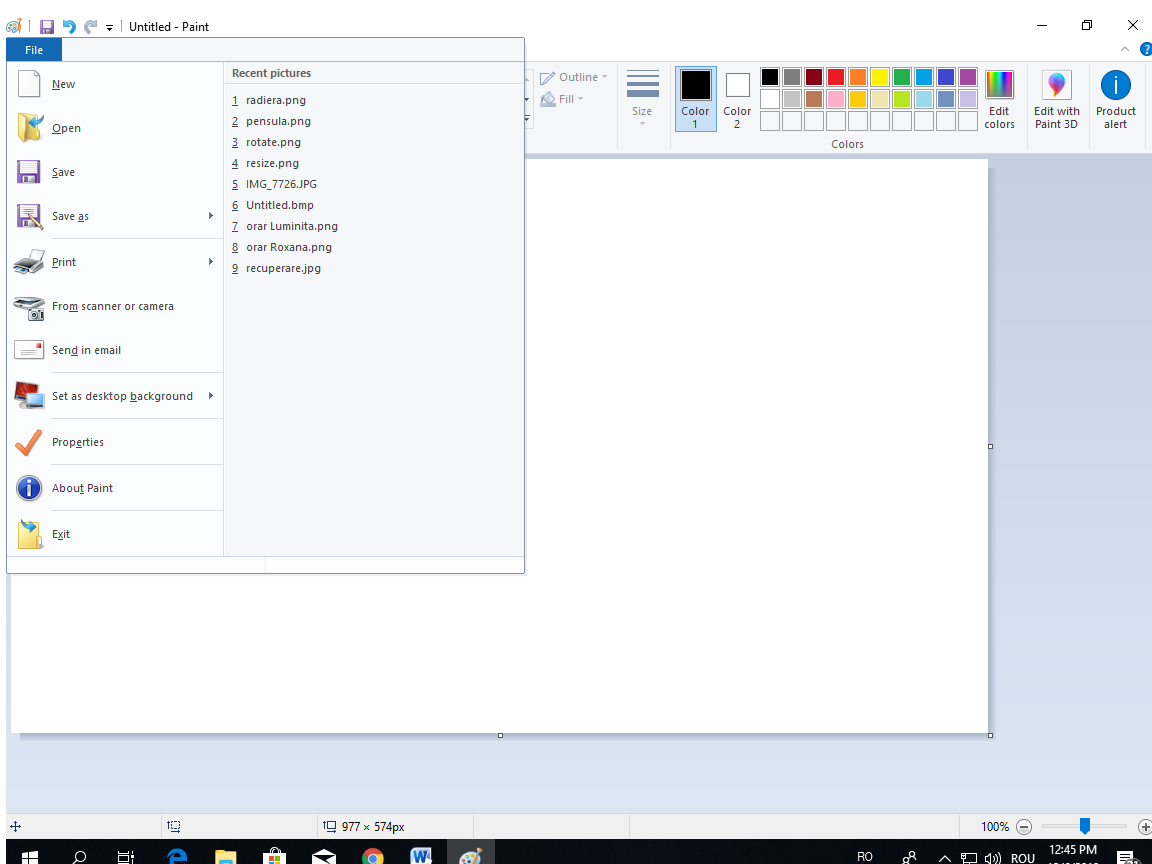Click the zoom out minus button

tap(1023, 827)
